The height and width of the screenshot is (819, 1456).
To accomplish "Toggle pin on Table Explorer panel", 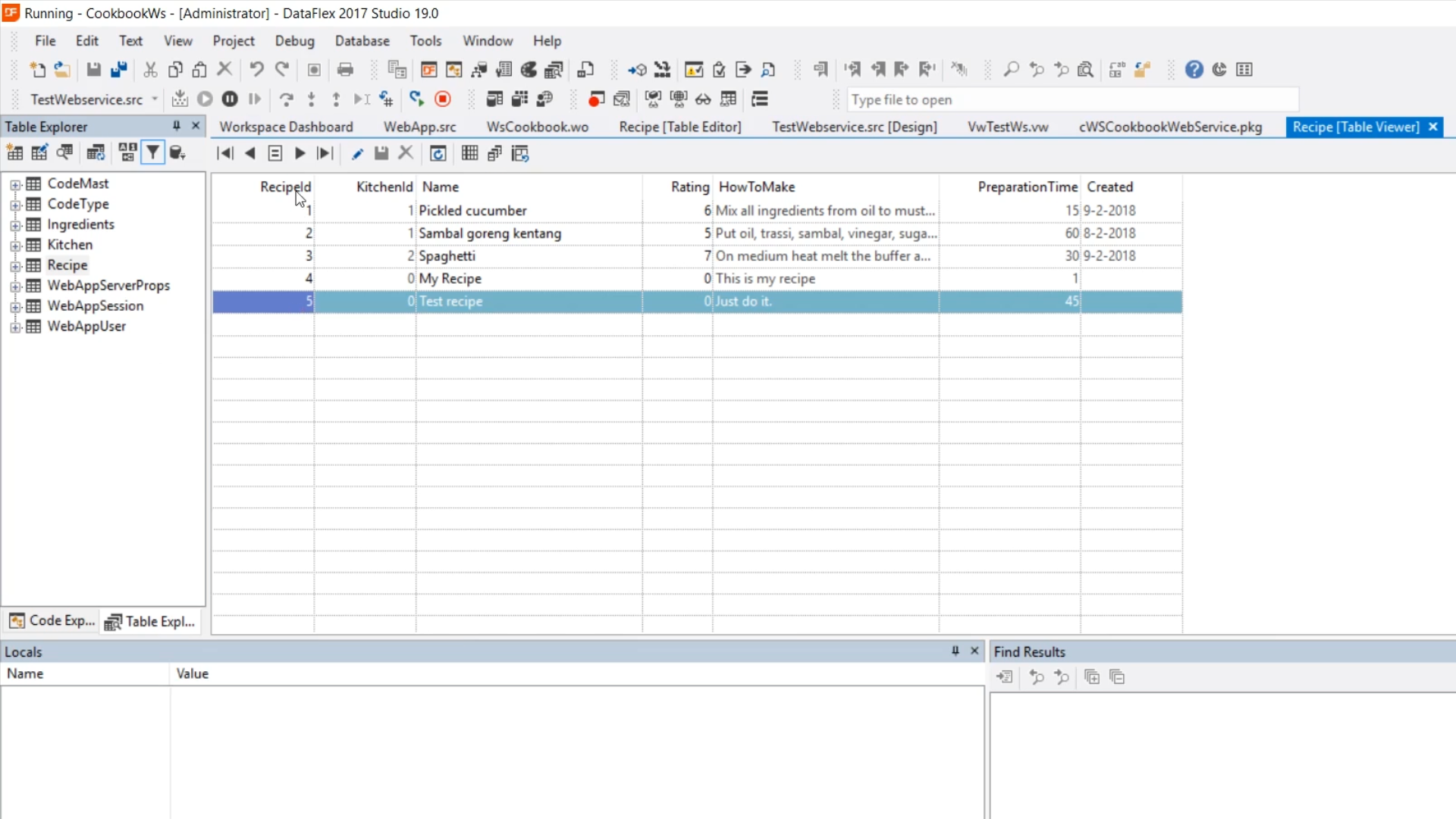I will [177, 126].
